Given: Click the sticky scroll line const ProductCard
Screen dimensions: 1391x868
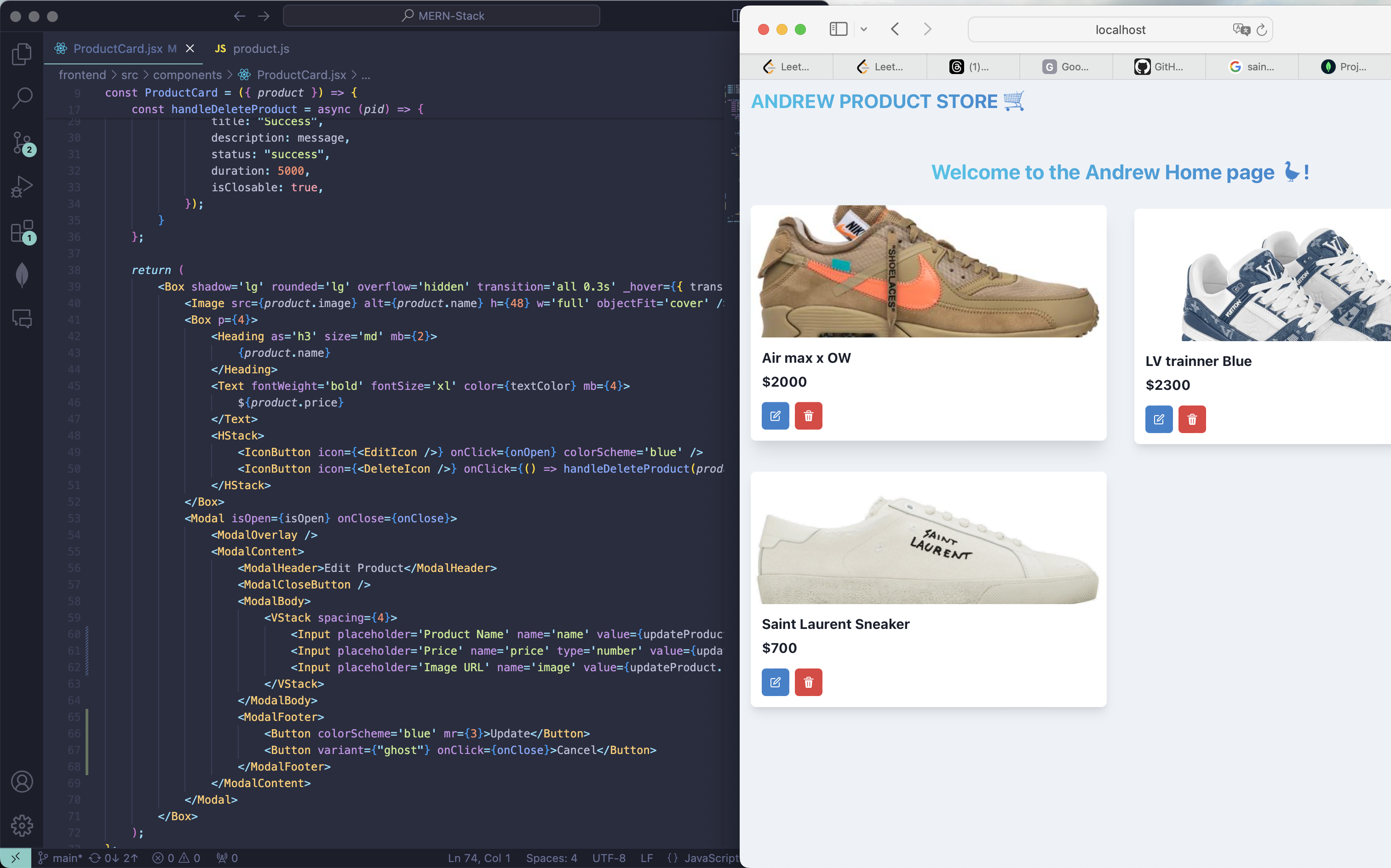Looking at the screenshot, I should [x=231, y=92].
